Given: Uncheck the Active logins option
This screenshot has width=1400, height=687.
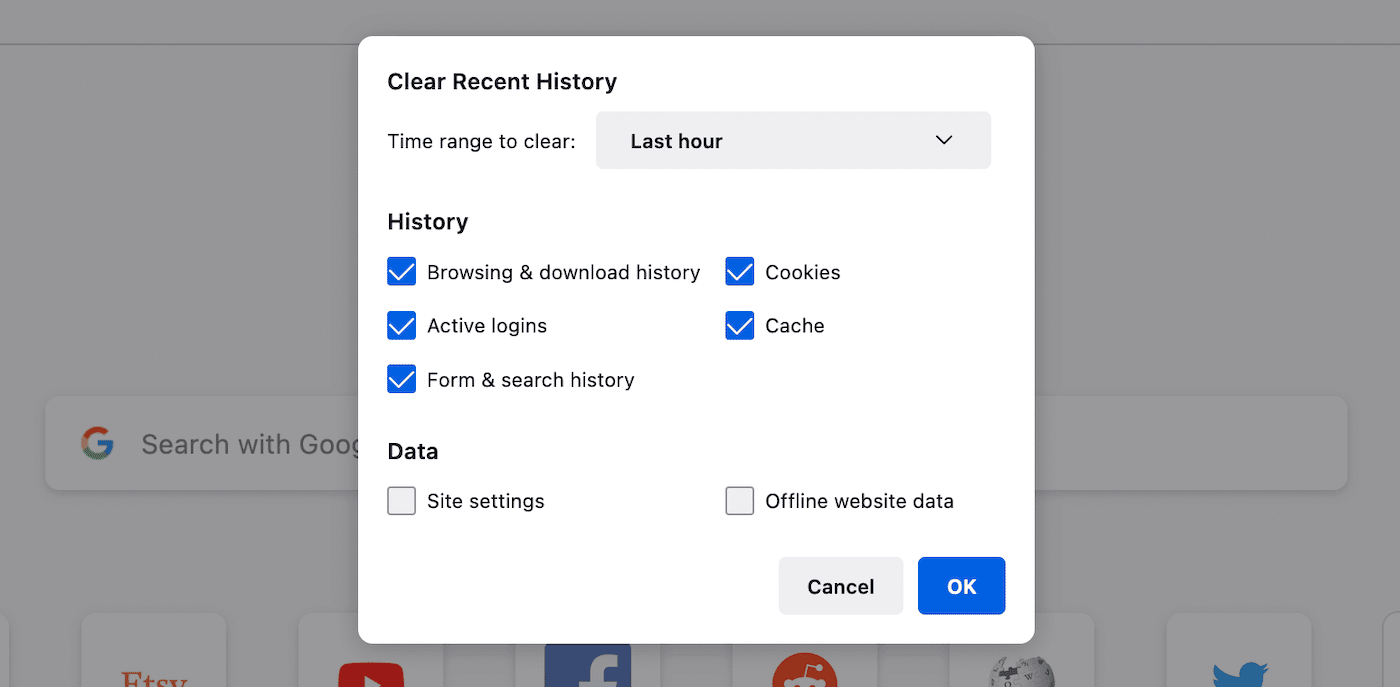Looking at the screenshot, I should coord(401,325).
